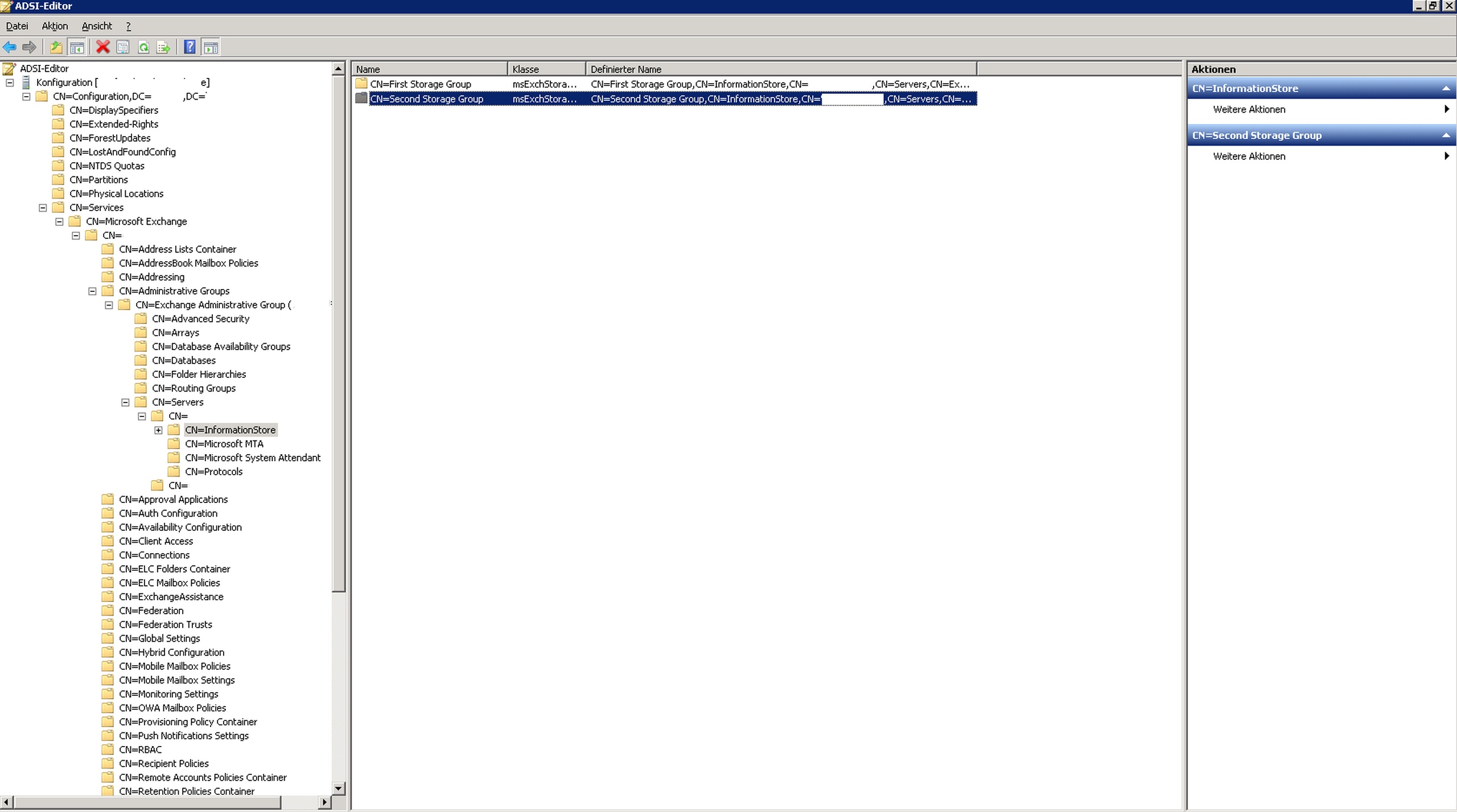Viewport: 1457px width, 812px height.
Task: Collapse the CN=Administrative Groups node
Action: tap(92, 291)
